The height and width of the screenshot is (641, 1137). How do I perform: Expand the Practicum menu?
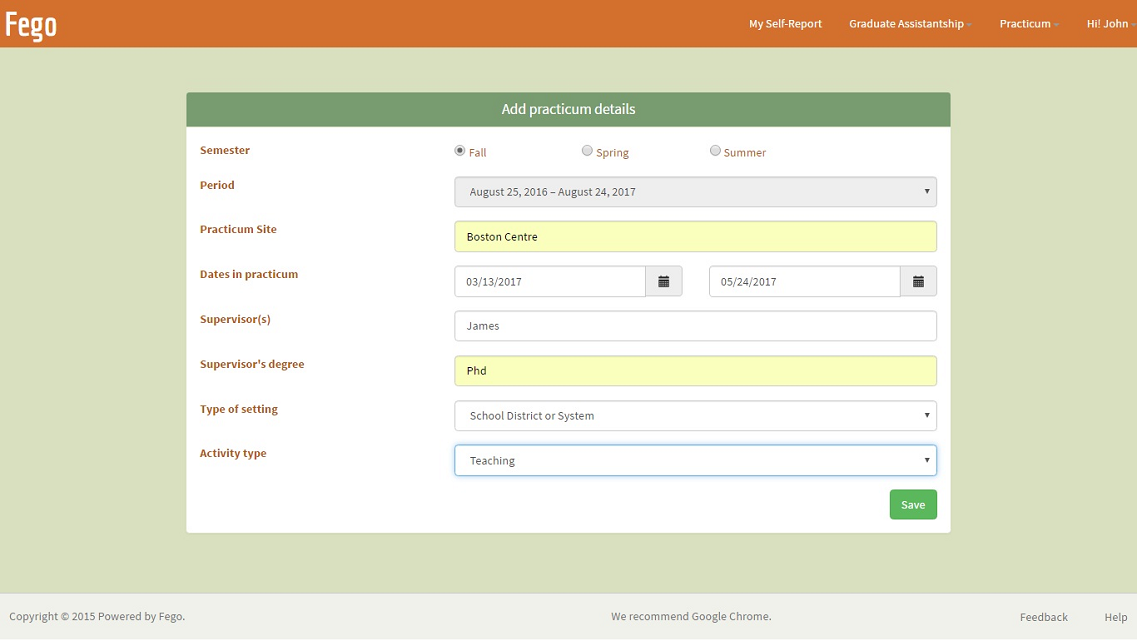pyautogui.click(x=1028, y=24)
